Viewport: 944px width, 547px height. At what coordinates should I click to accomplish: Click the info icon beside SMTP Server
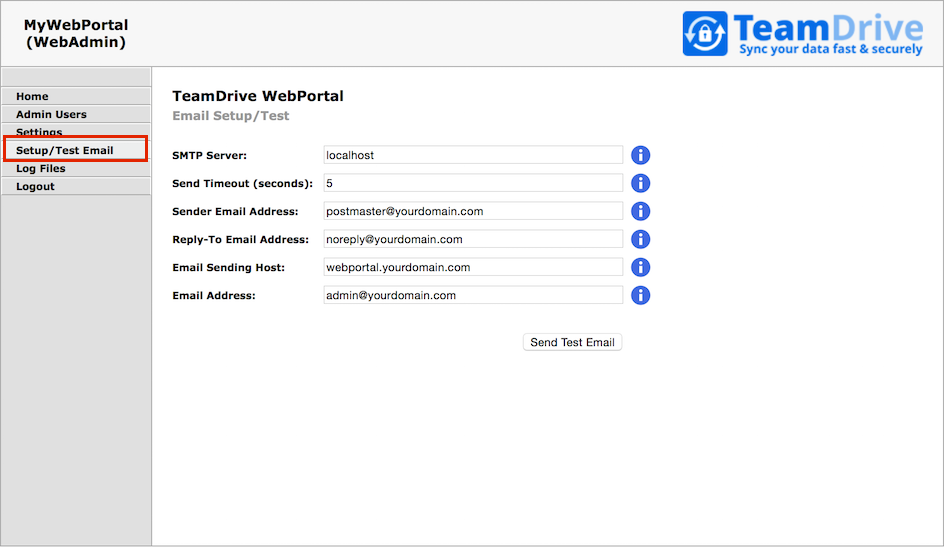pyautogui.click(x=641, y=155)
